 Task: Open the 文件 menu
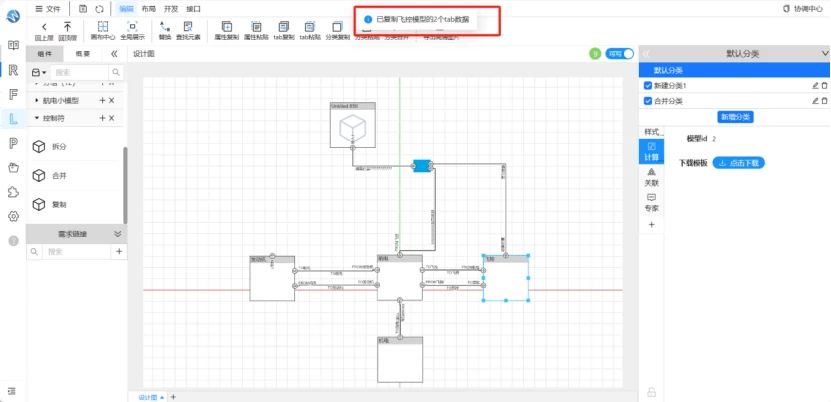click(x=48, y=9)
